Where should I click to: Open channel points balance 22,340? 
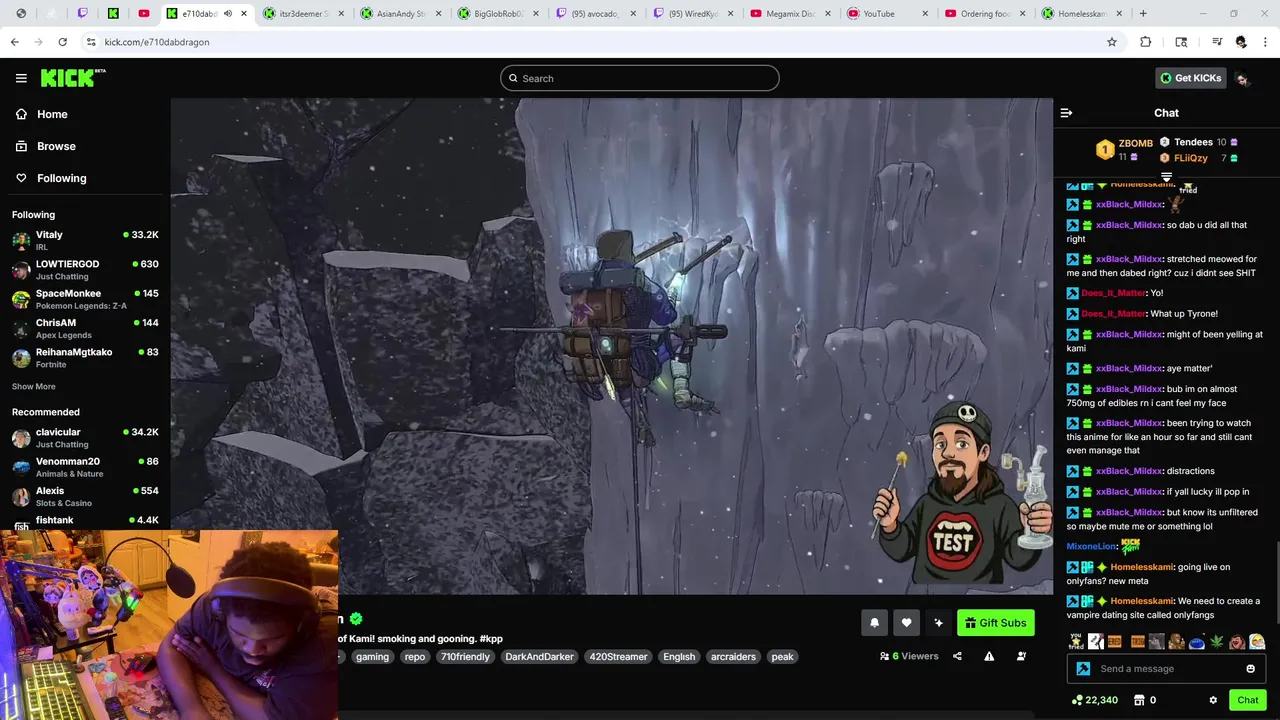(x=1094, y=700)
